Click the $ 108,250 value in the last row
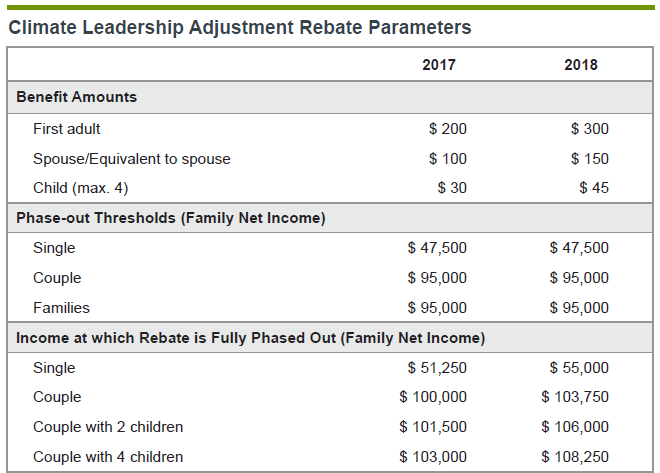Image resolution: width=660 pixels, height=473 pixels. click(575, 457)
